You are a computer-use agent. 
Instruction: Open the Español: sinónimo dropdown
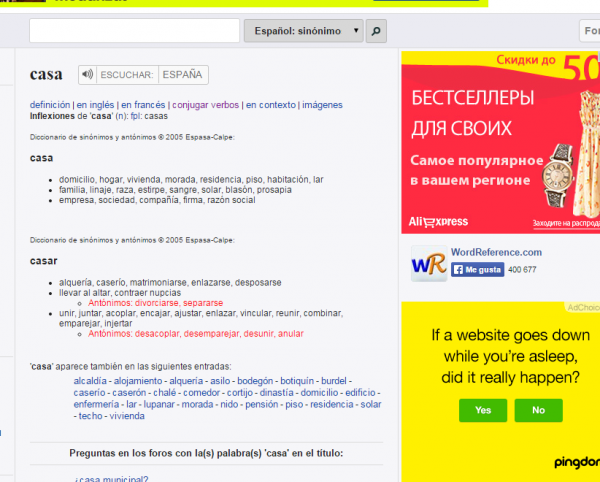(x=304, y=31)
